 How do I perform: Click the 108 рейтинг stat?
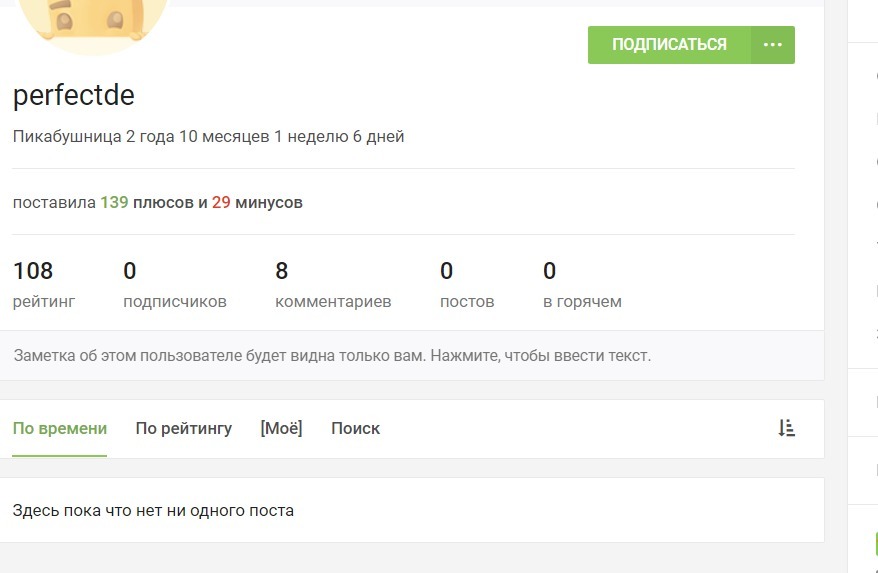[x=43, y=285]
